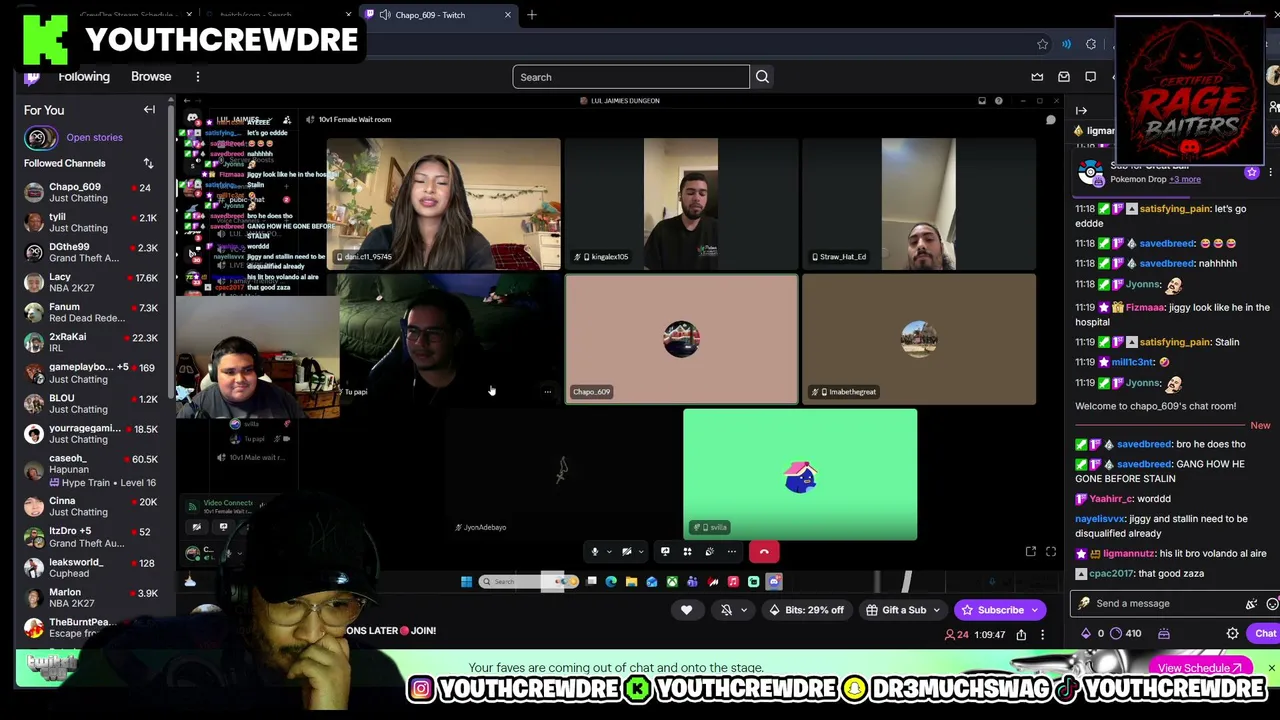Image resolution: width=1280 pixels, height=720 pixels.
Task: Click the +3 more drops link
Action: click(1185, 179)
